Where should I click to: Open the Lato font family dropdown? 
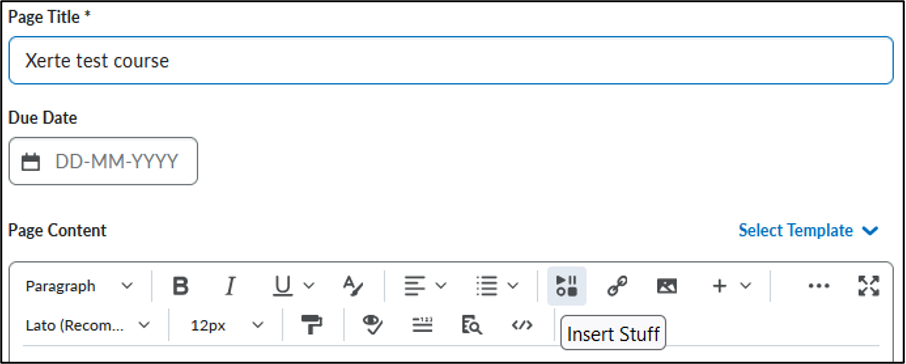[88, 325]
